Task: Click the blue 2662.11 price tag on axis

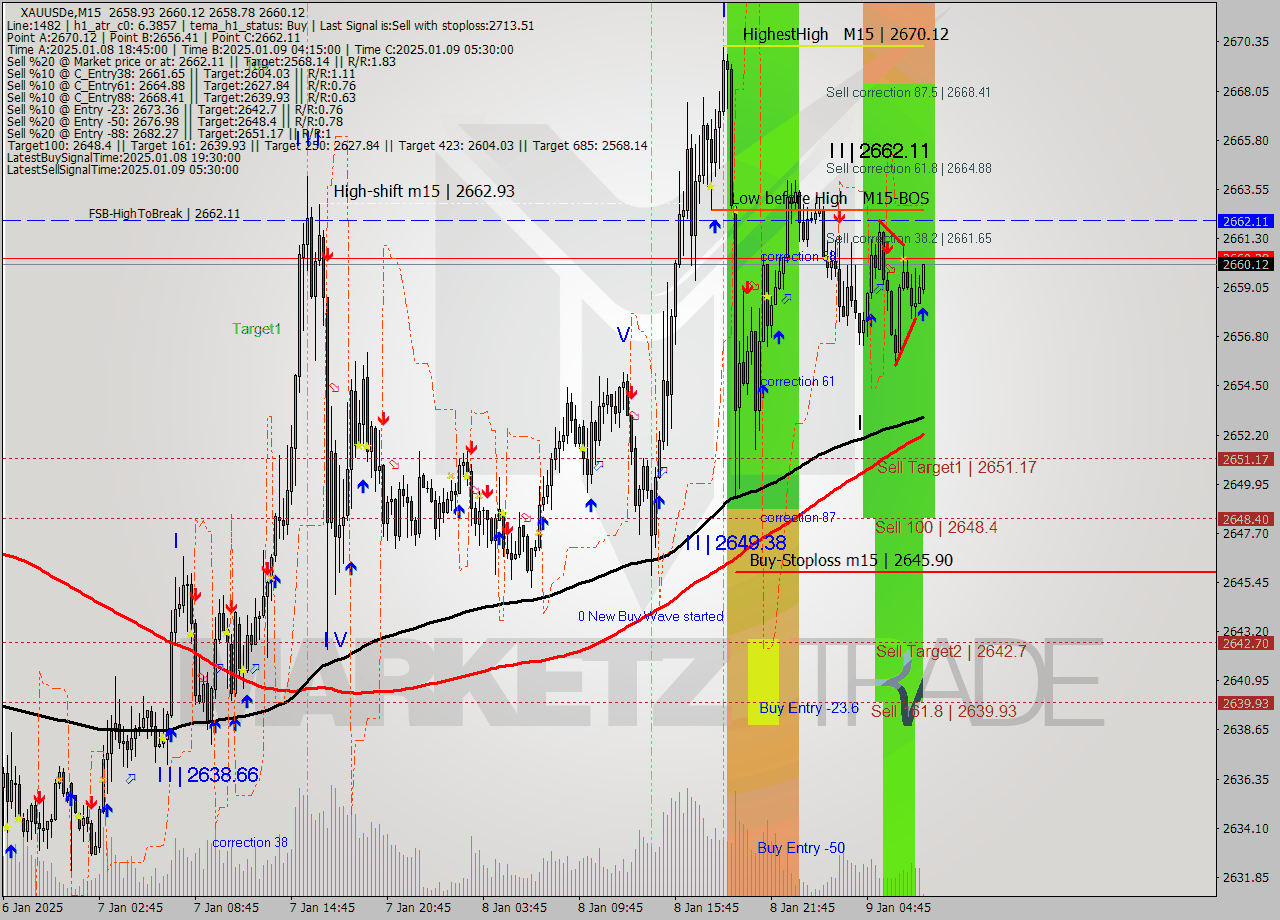Action: (x=1246, y=221)
